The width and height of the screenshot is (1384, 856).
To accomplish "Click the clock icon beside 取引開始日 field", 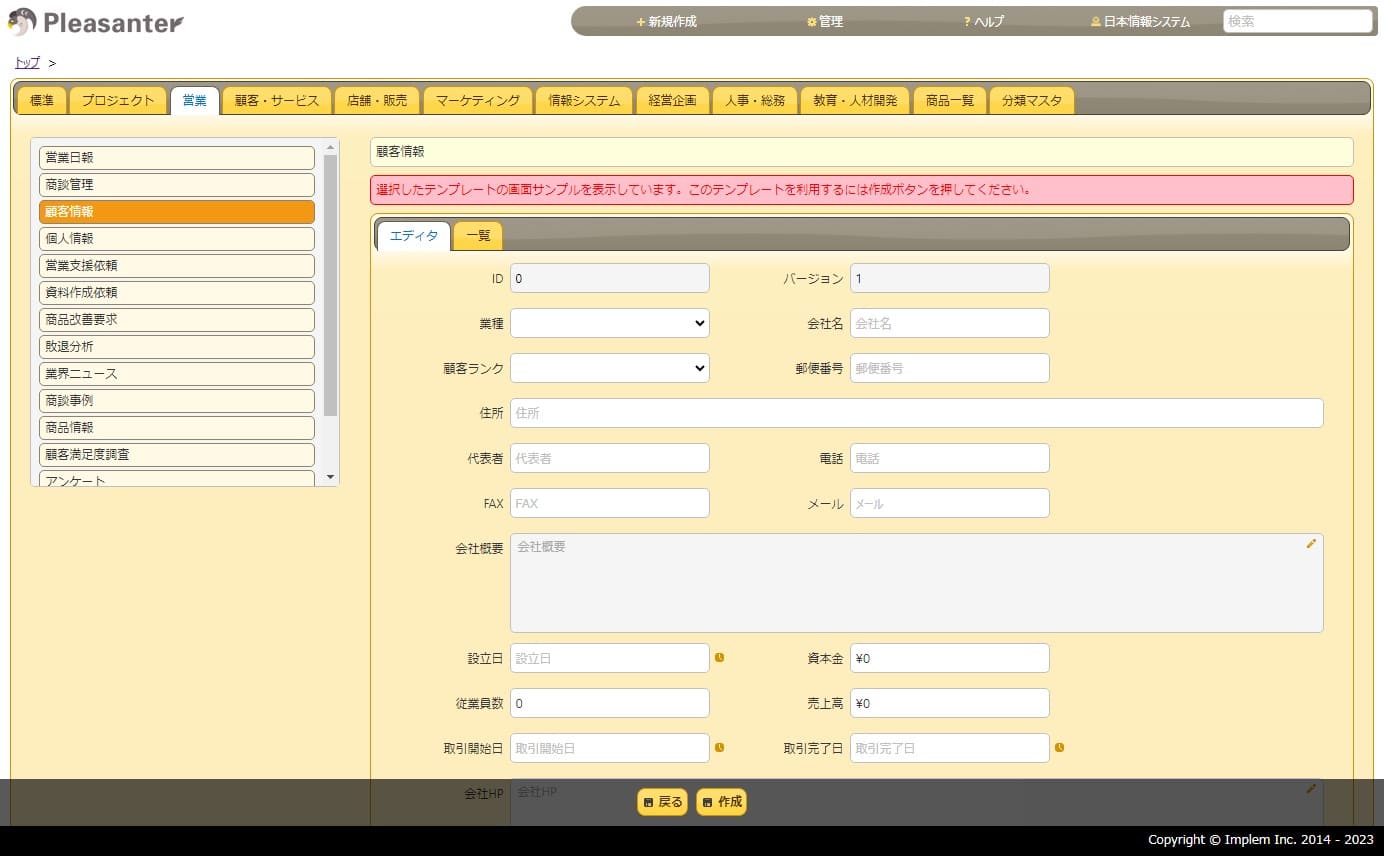I will pos(719,748).
